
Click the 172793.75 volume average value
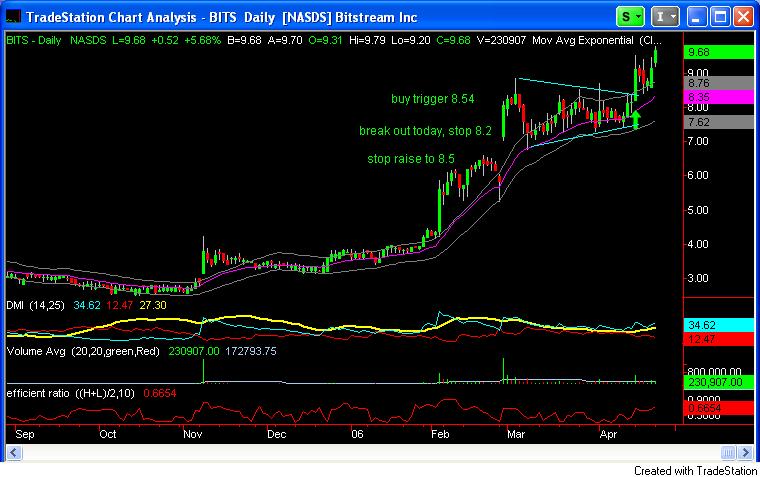pos(251,351)
